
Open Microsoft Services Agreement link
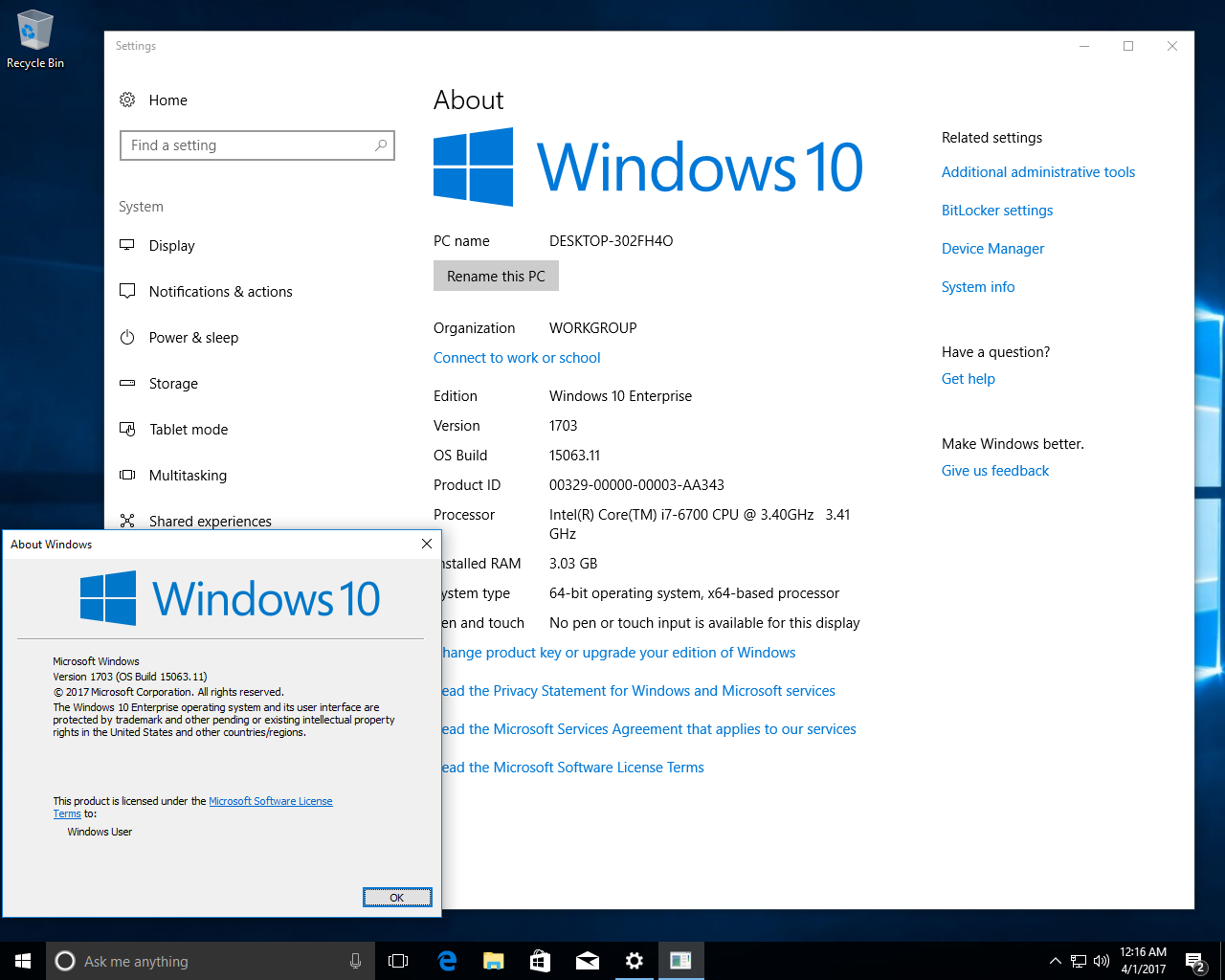coord(649,729)
